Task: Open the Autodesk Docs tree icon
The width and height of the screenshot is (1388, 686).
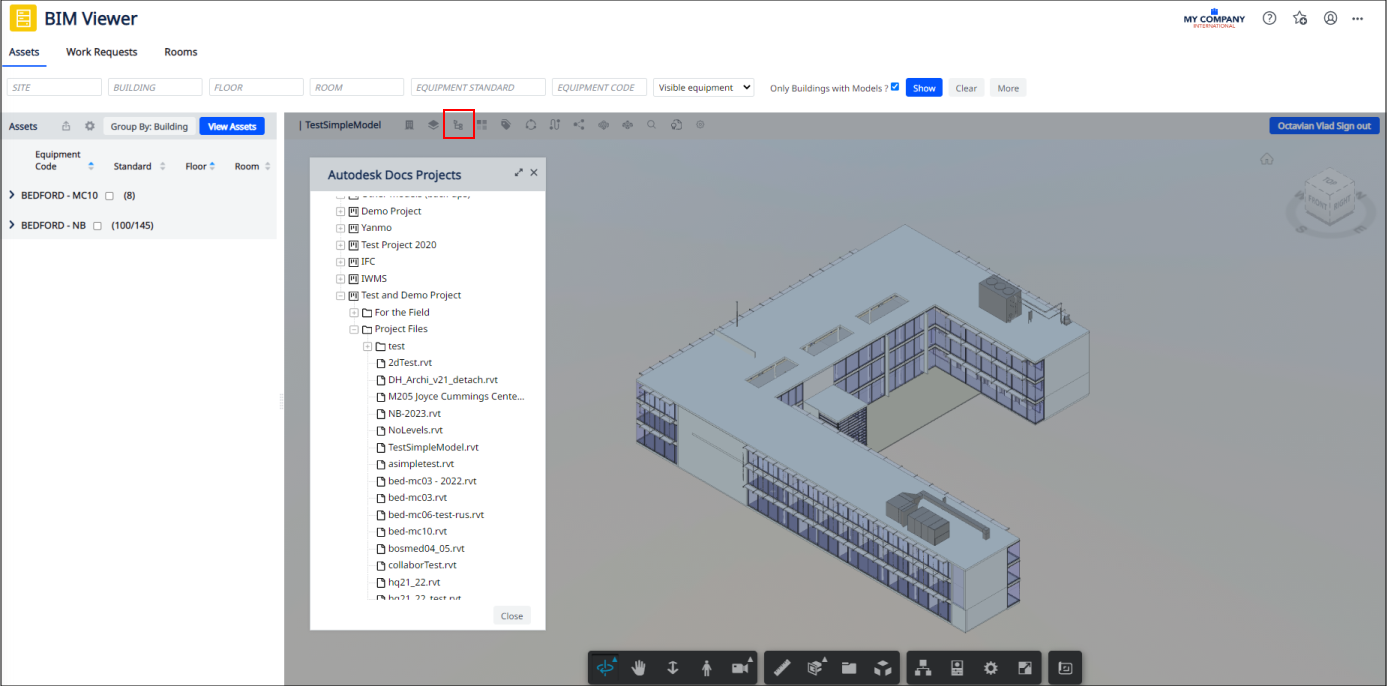Action: pyautogui.click(x=458, y=125)
